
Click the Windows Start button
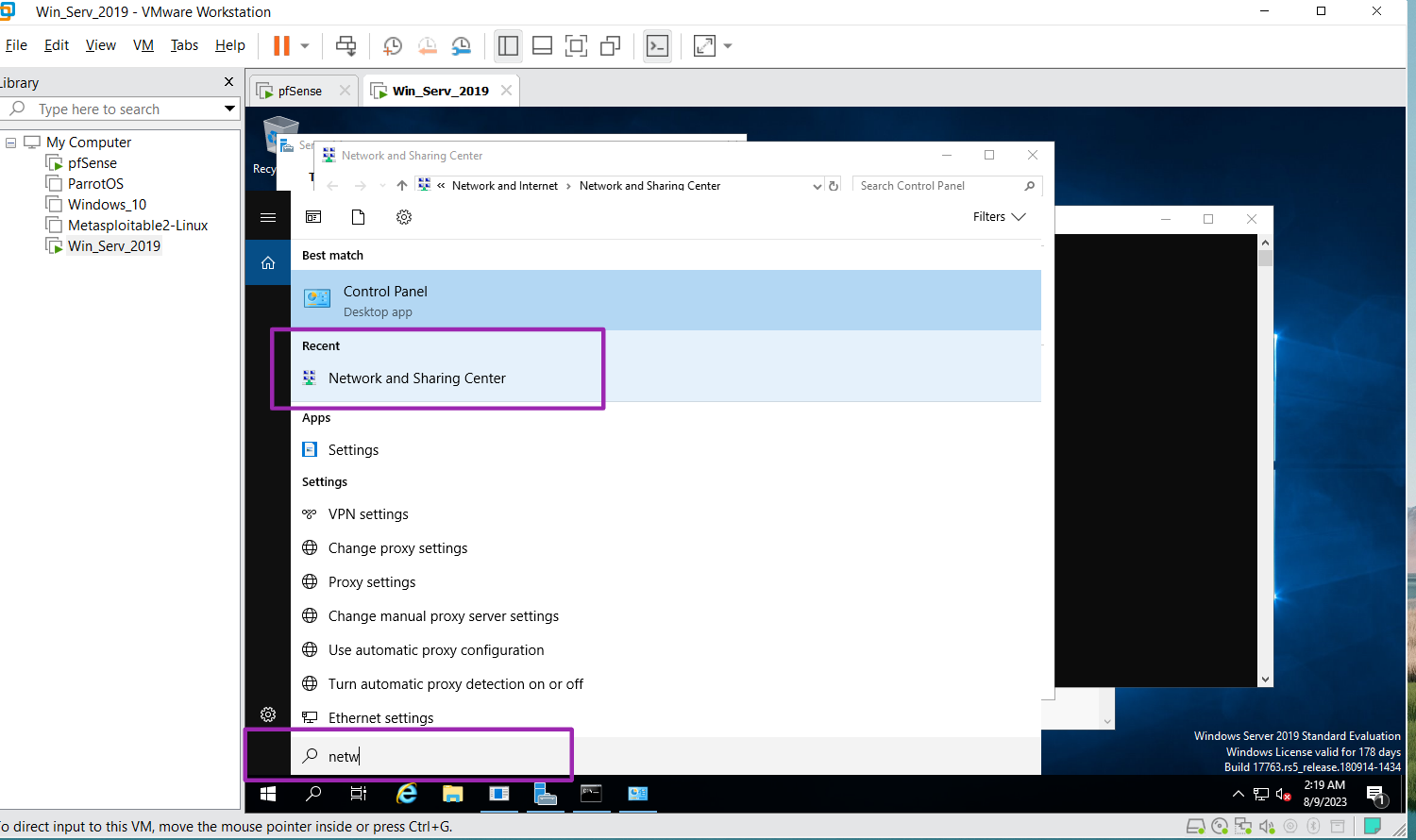268,794
